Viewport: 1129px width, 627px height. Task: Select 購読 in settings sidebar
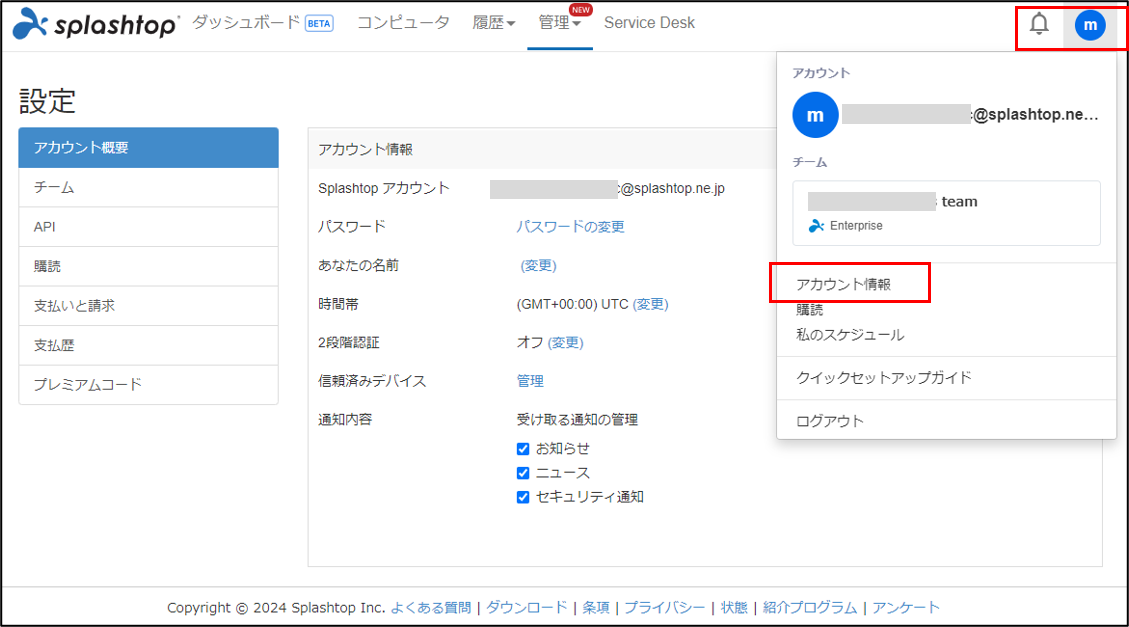click(148, 266)
